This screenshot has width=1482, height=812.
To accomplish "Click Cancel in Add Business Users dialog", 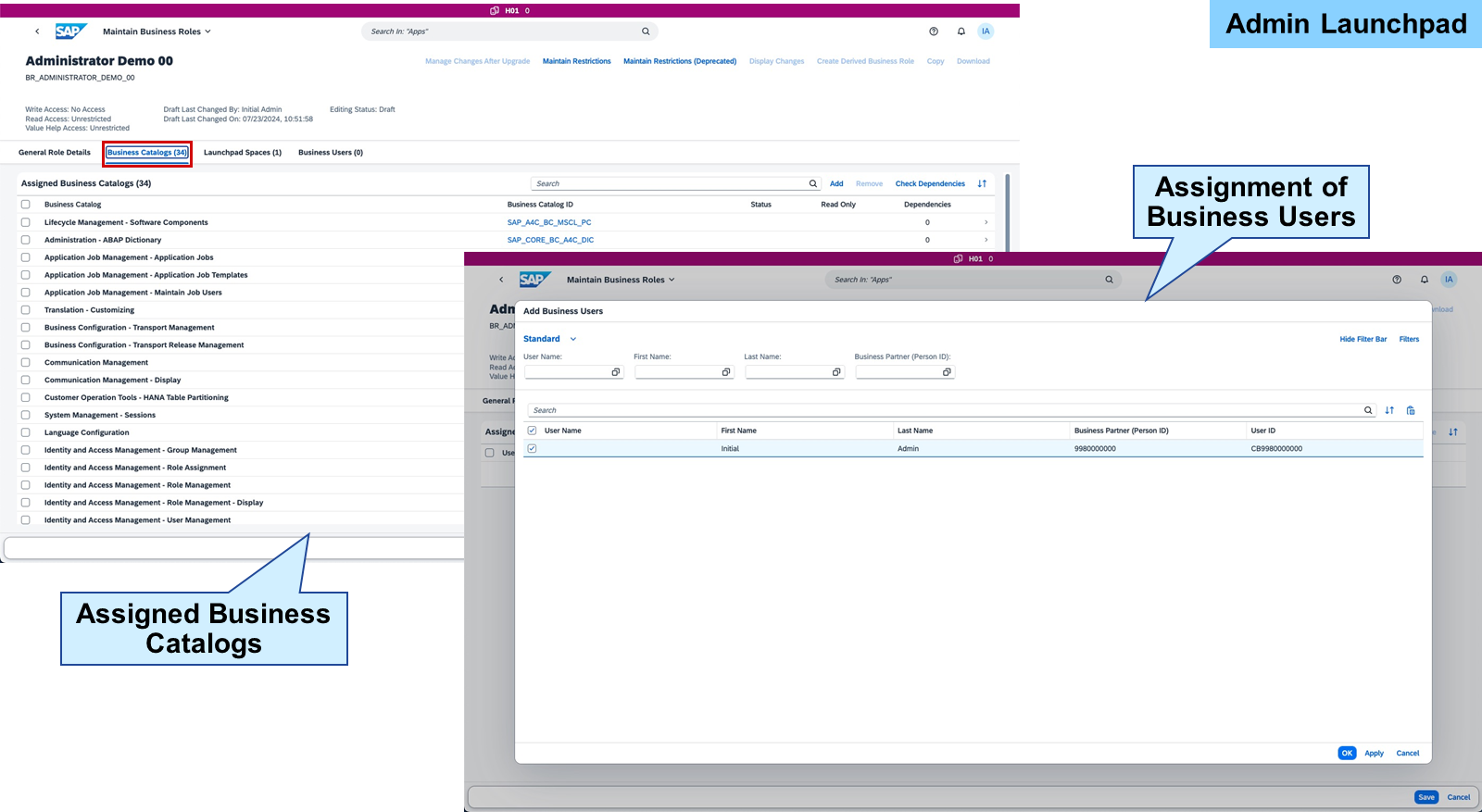I will pyautogui.click(x=1408, y=753).
